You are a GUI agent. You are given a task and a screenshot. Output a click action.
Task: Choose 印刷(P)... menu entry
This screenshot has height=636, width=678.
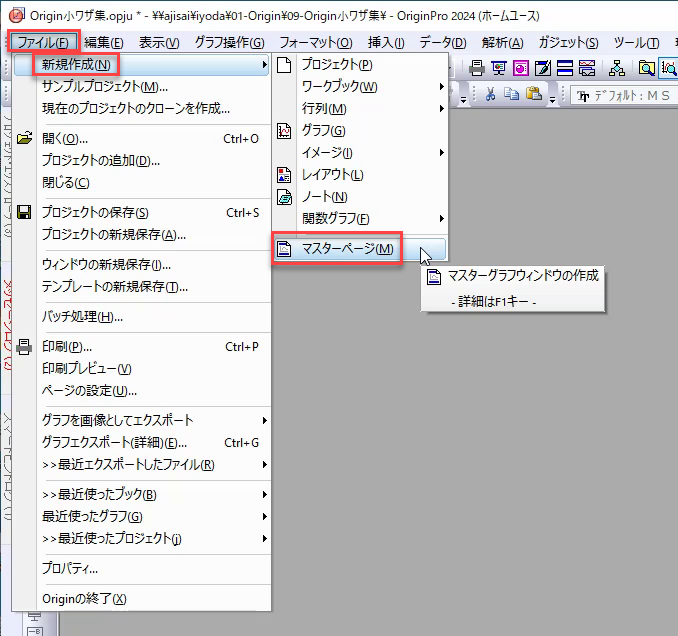[141, 346]
